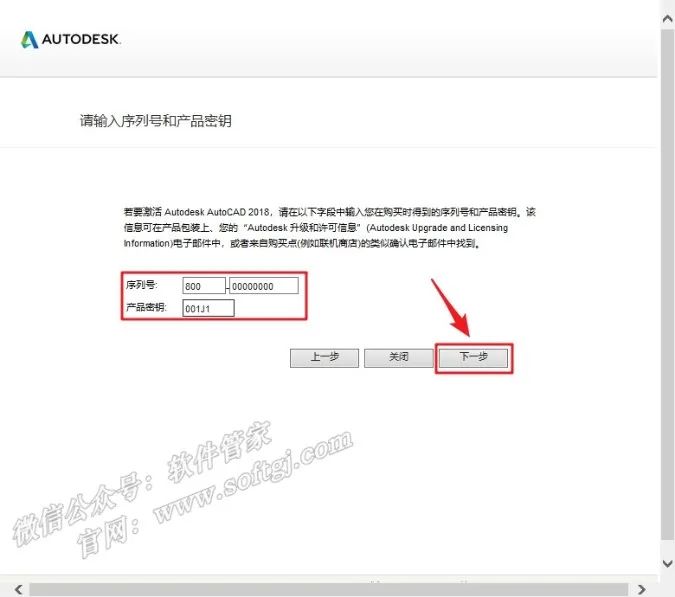Click the serial number field containing 00000000
The height and width of the screenshot is (597, 675).
(x=264, y=286)
